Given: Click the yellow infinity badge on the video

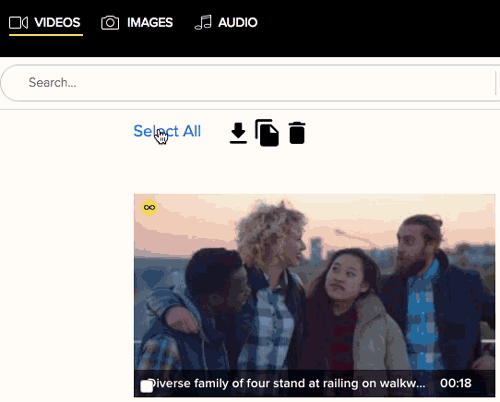Looking at the screenshot, I should click(x=149, y=207).
